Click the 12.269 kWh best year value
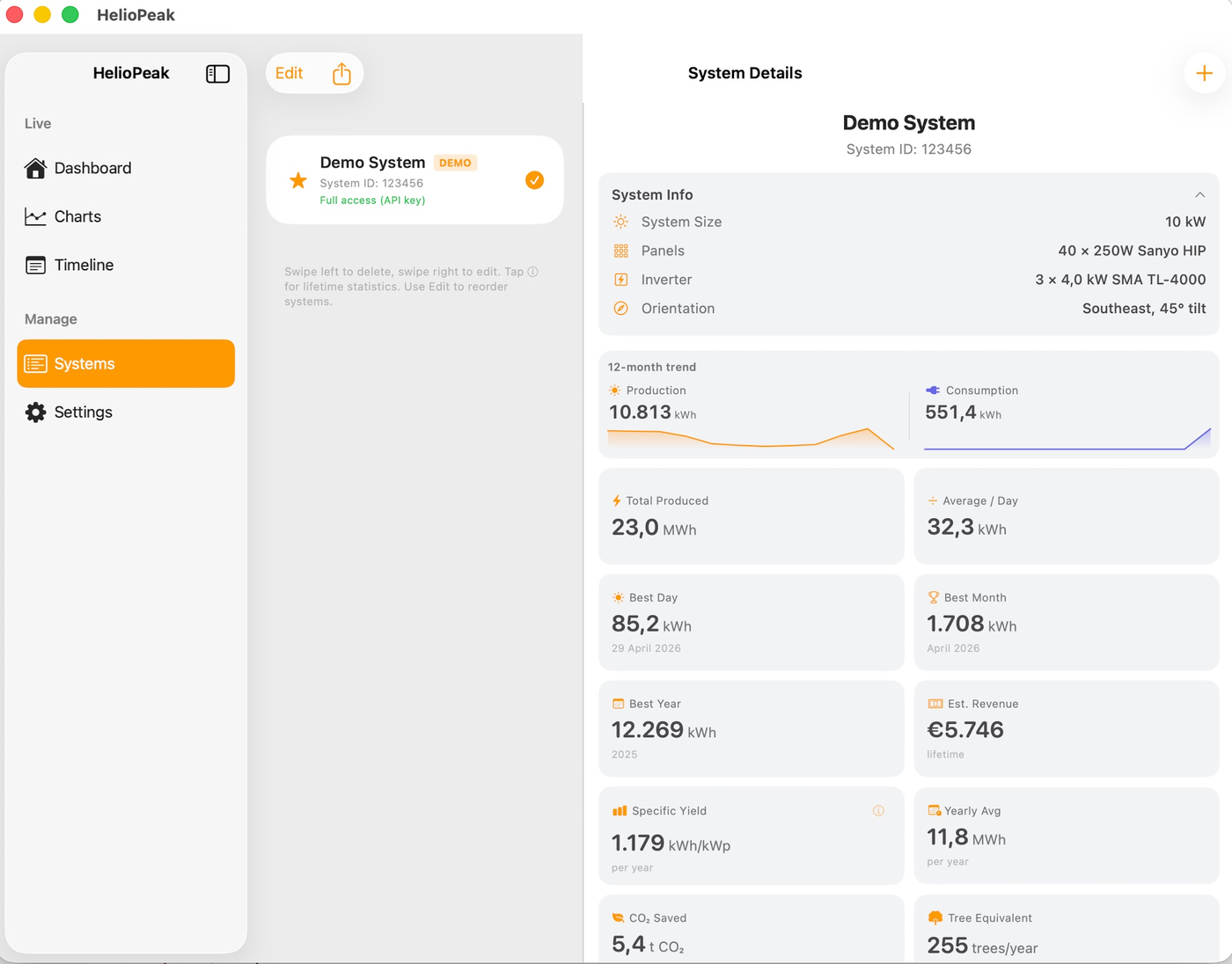 click(664, 730)
